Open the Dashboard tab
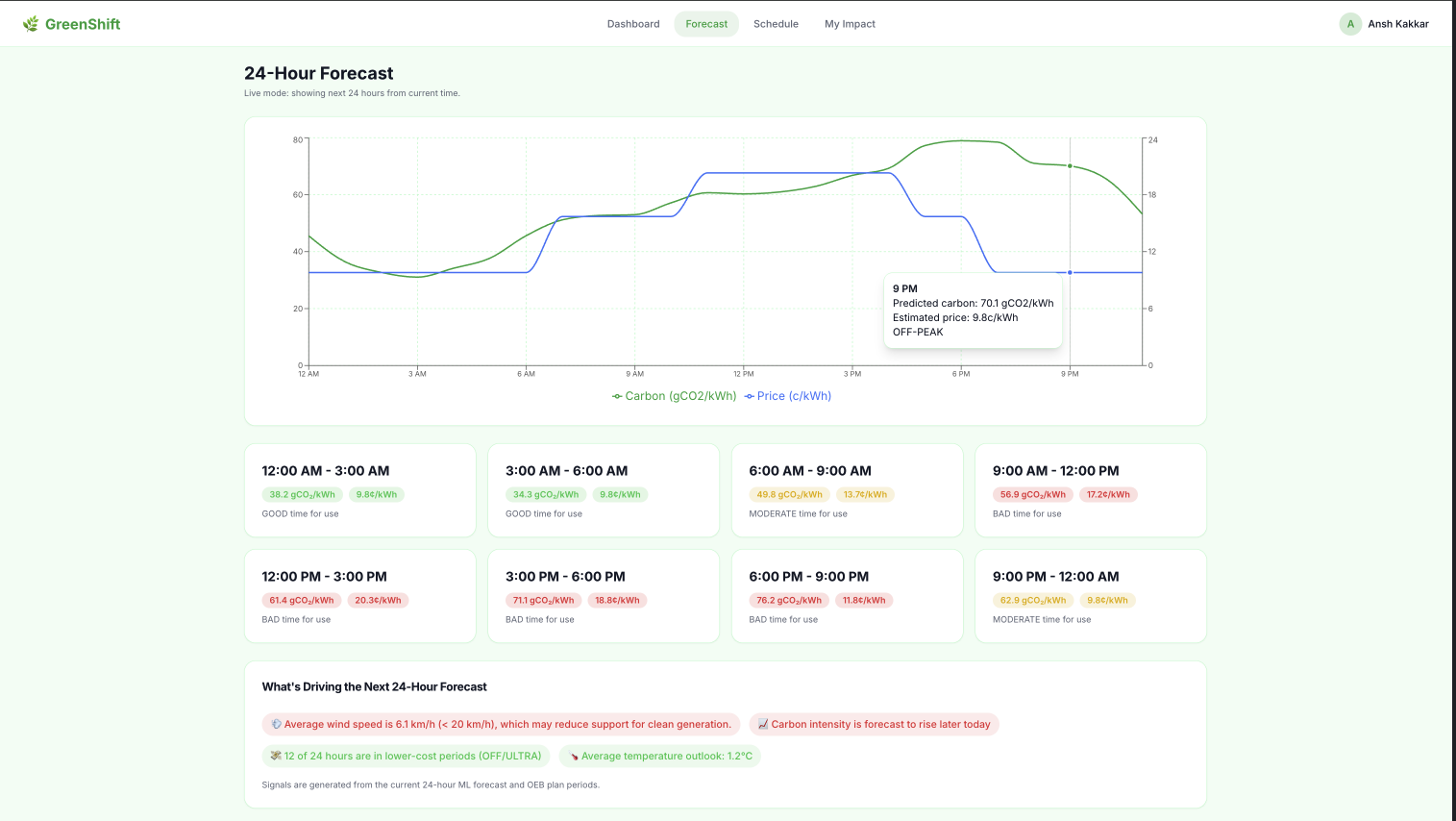 pyautogui.click(x=633, y=24)
